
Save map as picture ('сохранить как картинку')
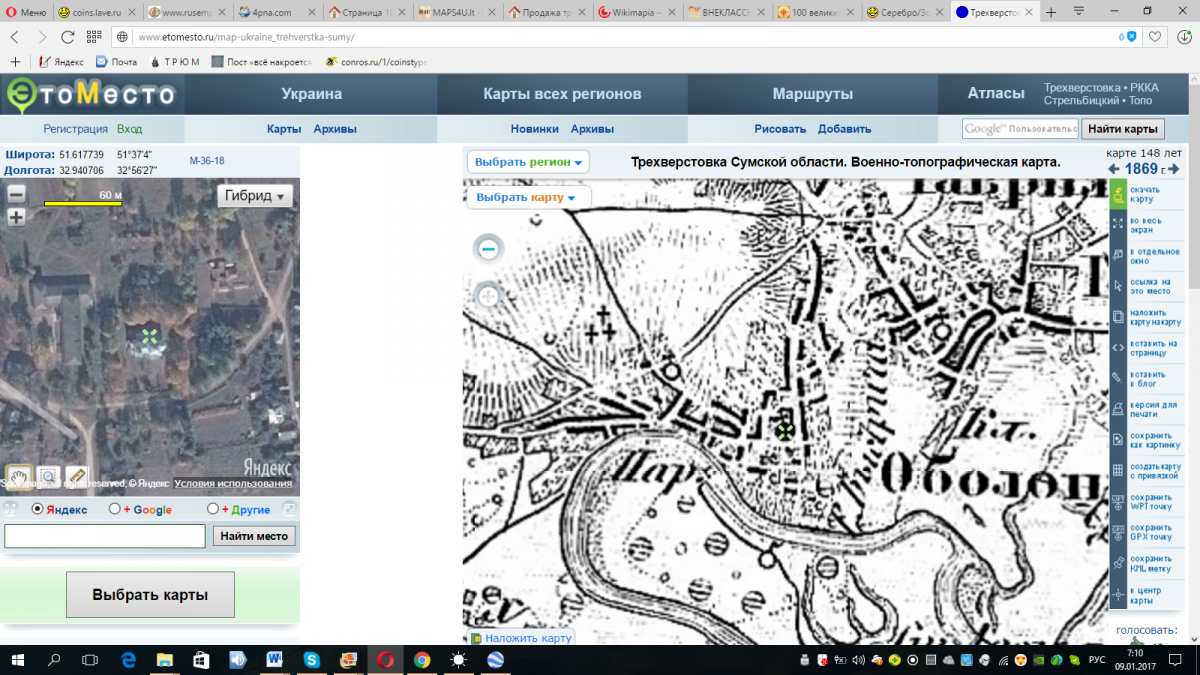(x=1118, y=440)
